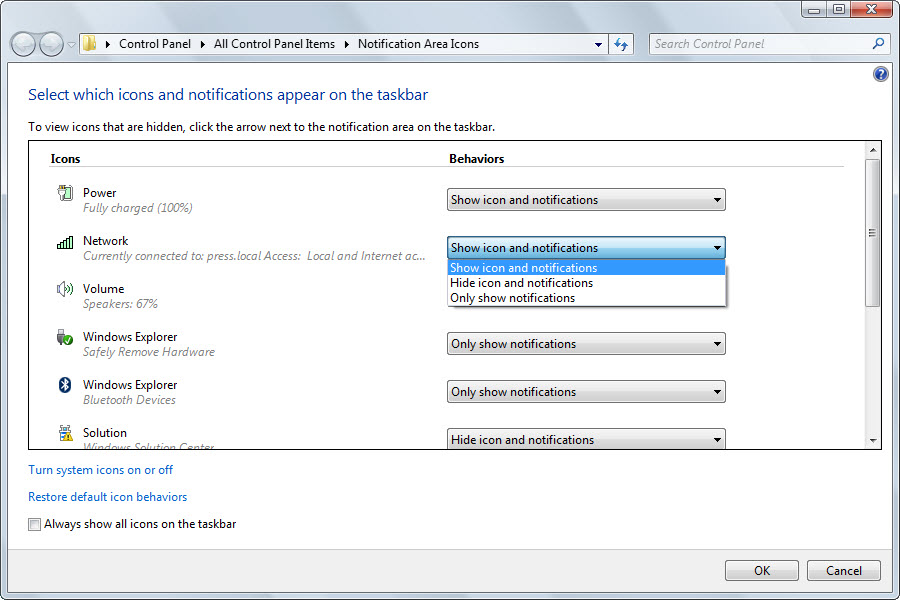Open Bluetooth Devices behavior dropdown

(586, 392)
